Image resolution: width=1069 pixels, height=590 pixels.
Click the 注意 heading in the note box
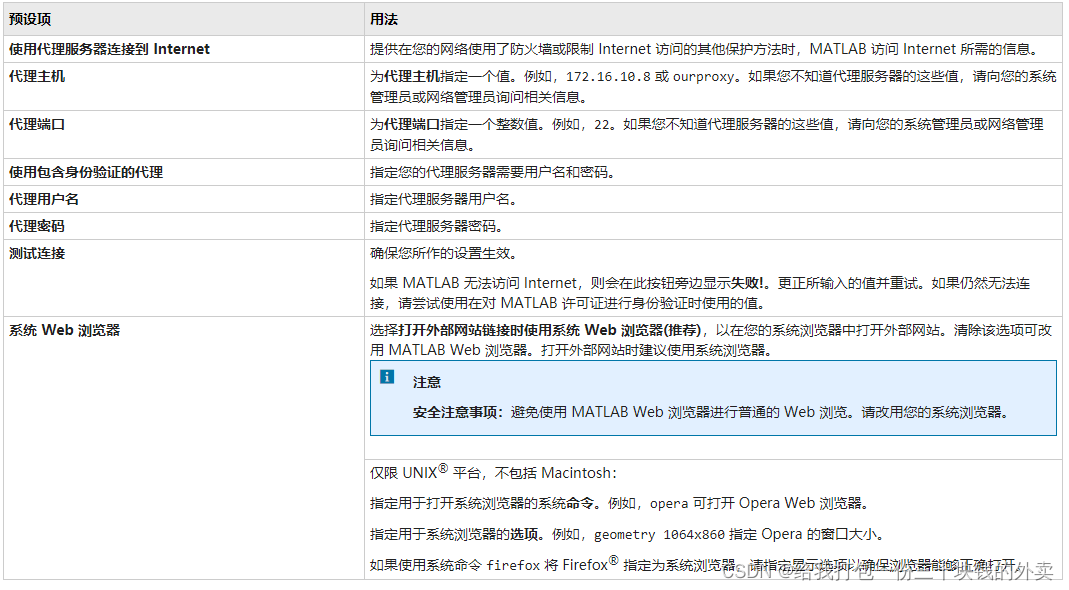pos(427,382)
